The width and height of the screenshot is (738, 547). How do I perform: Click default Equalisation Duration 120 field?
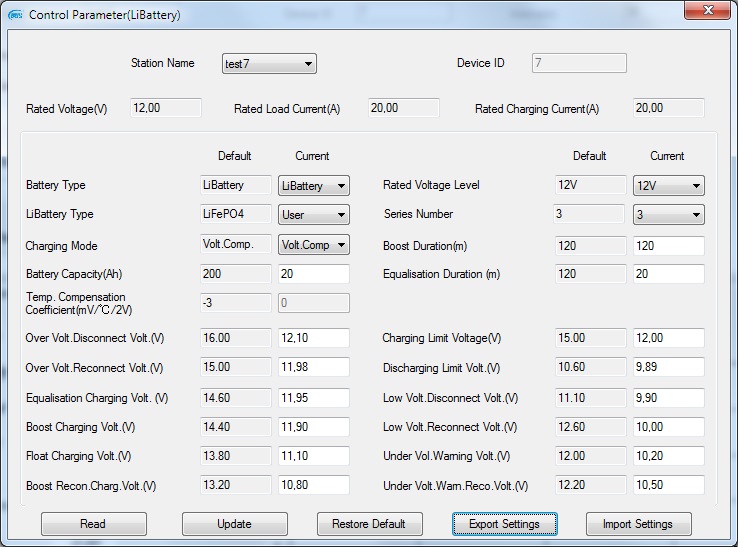[x=591, y=274]
